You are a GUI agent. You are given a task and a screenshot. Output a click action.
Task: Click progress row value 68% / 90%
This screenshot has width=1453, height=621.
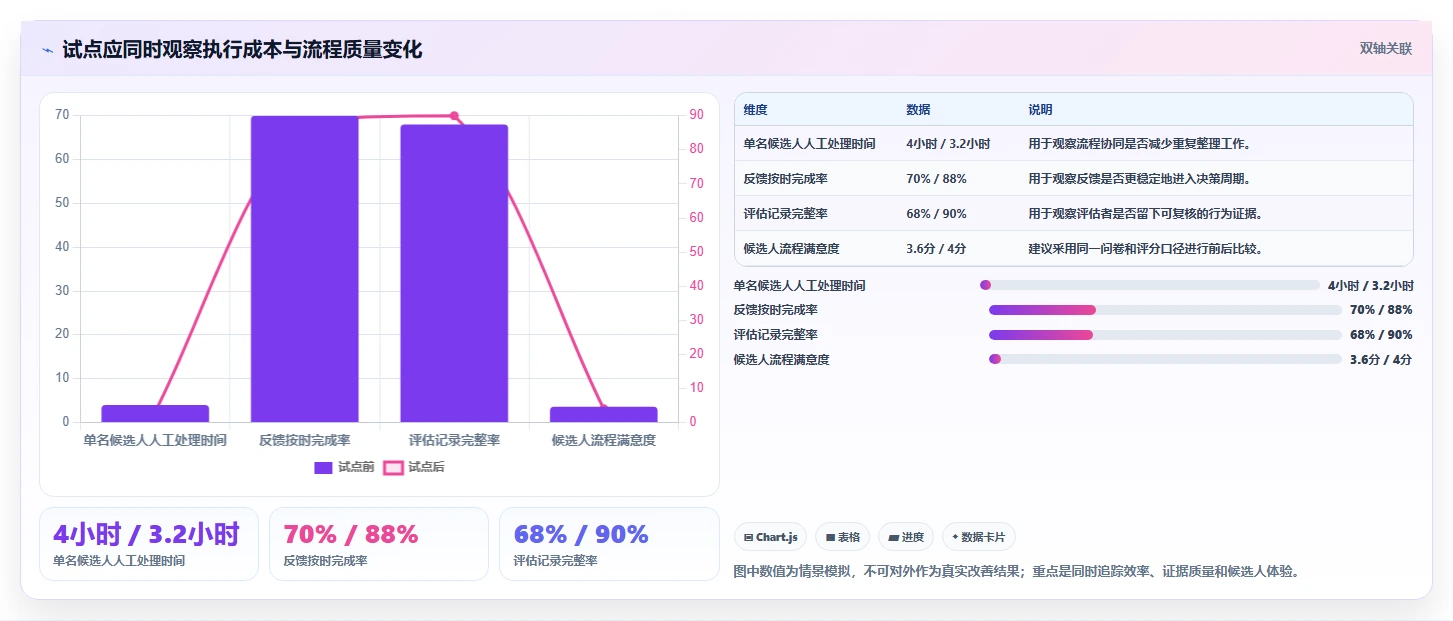click(x=1381, y=334)
